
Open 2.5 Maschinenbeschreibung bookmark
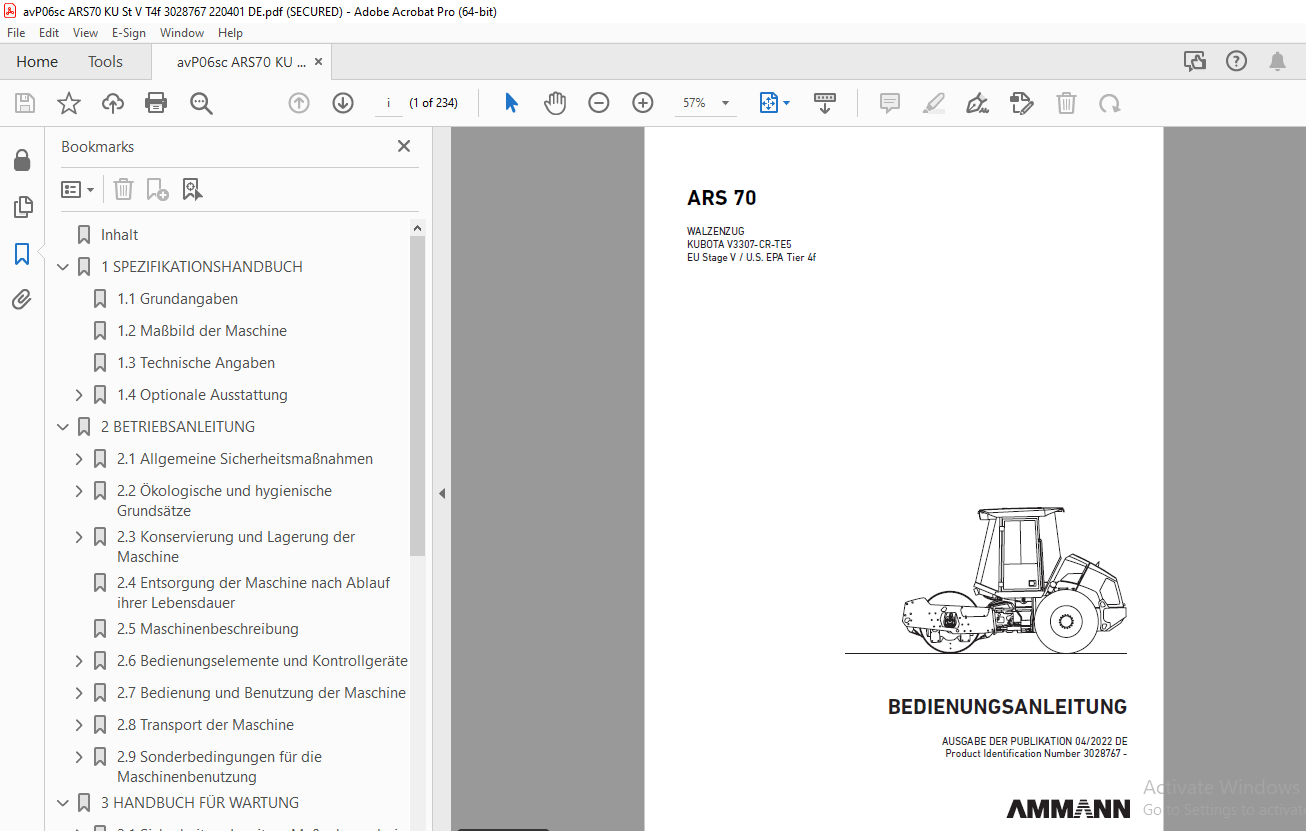pos(208,629)
